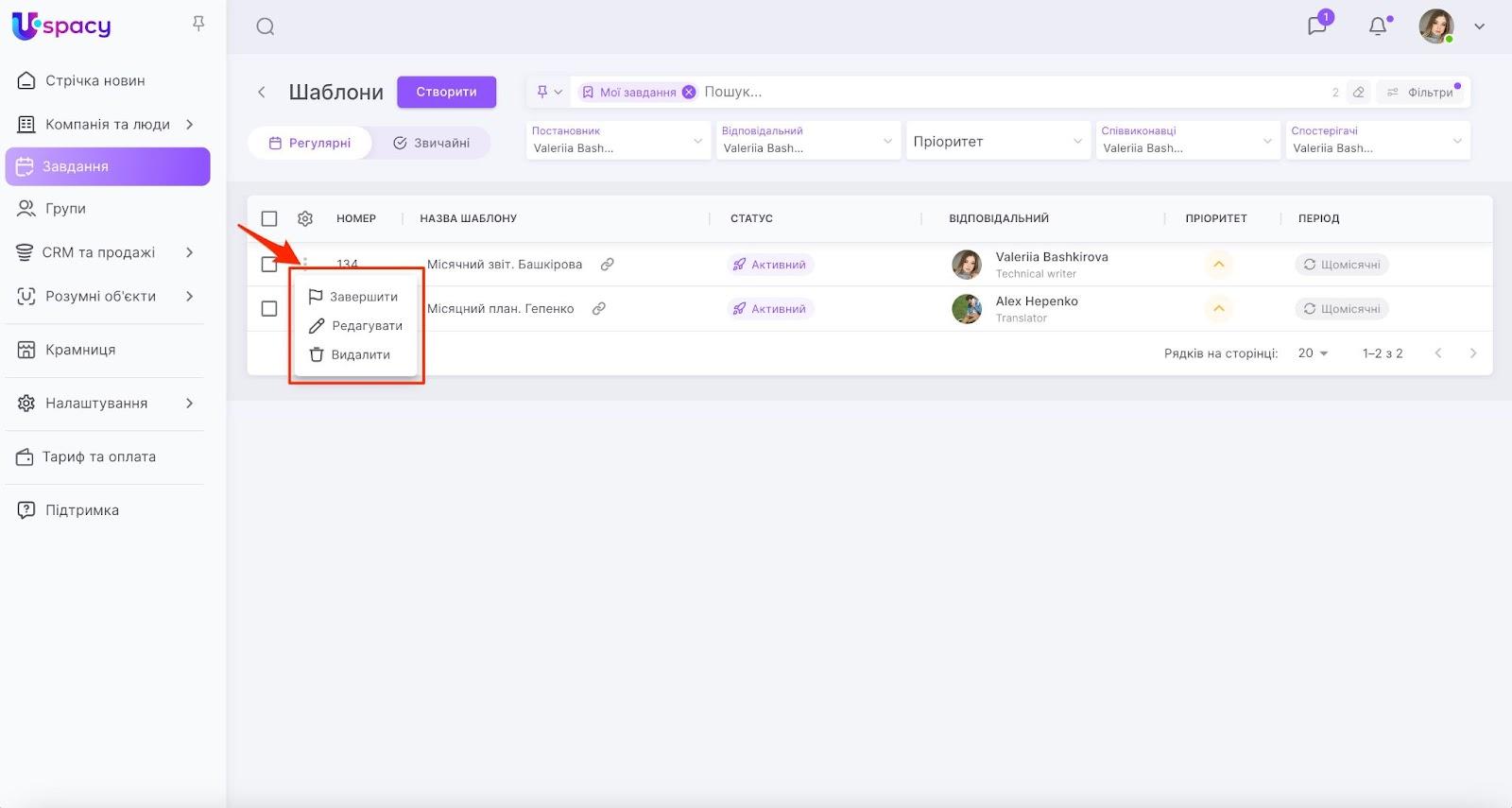
Task: Click the Створити button
Action: (x=446, y=92)
